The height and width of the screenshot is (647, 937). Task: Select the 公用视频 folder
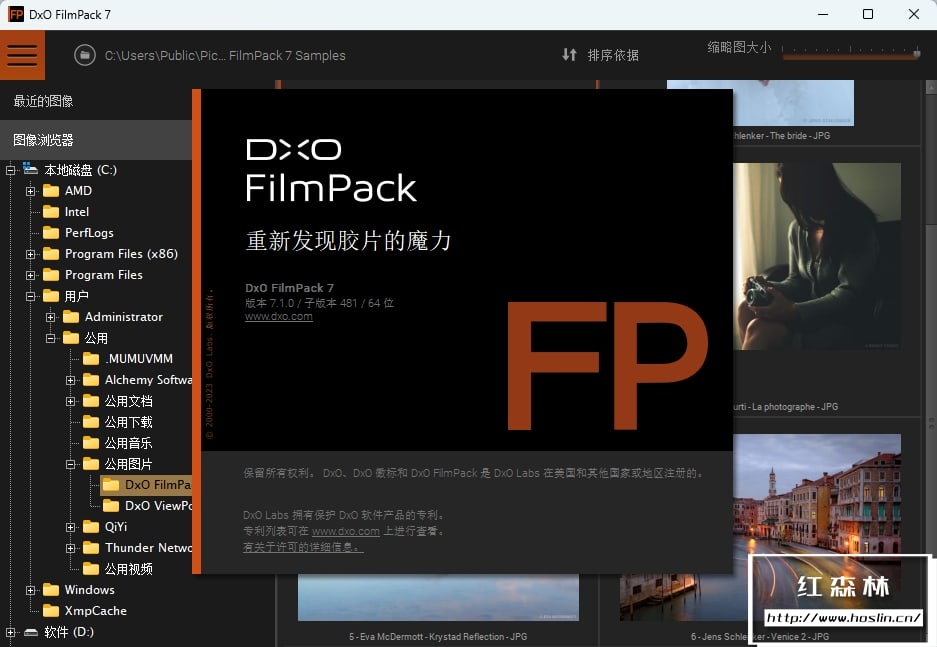click(x=128, y=569)
